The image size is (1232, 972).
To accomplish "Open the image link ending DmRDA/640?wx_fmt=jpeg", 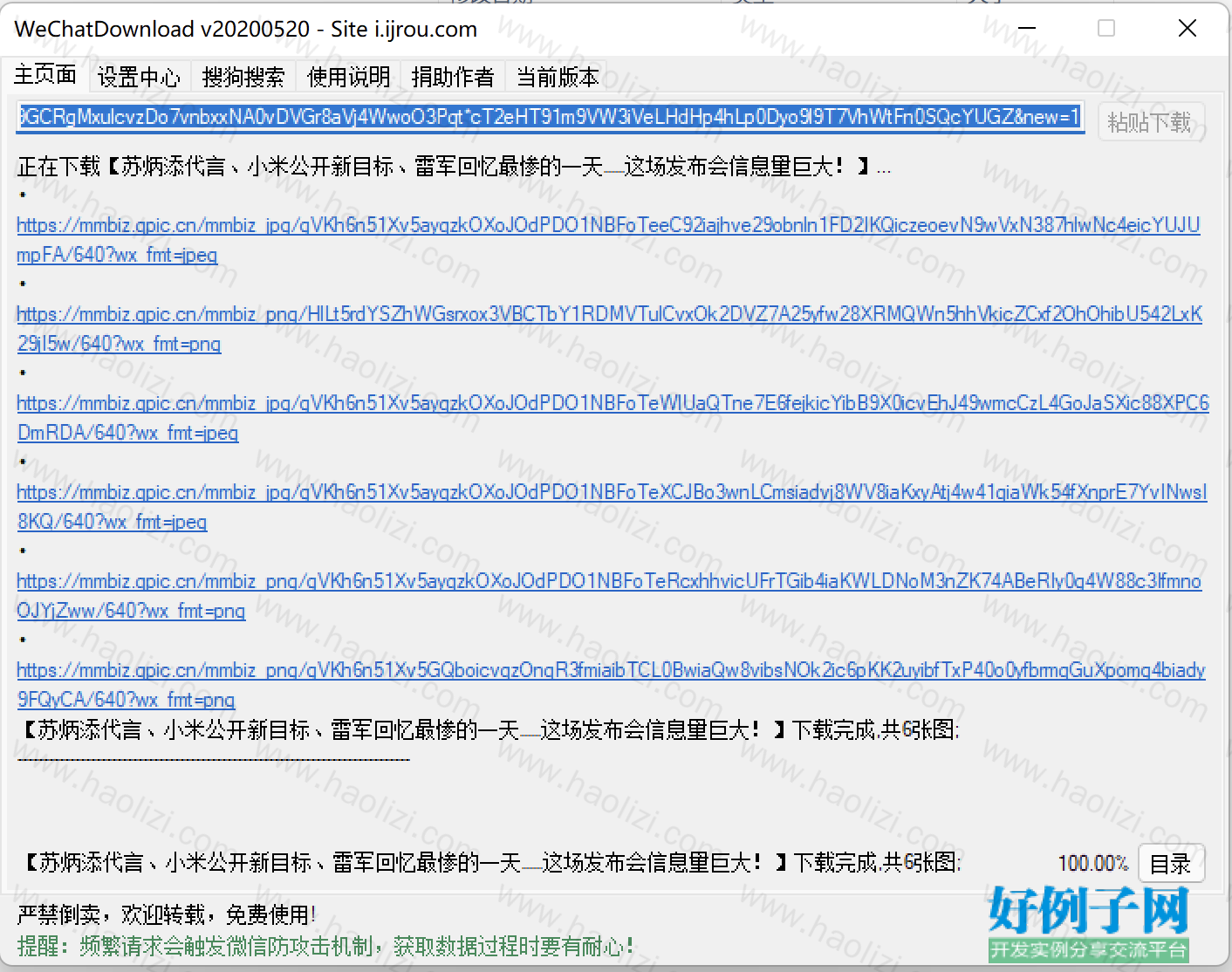I will (x=613, y=418).
